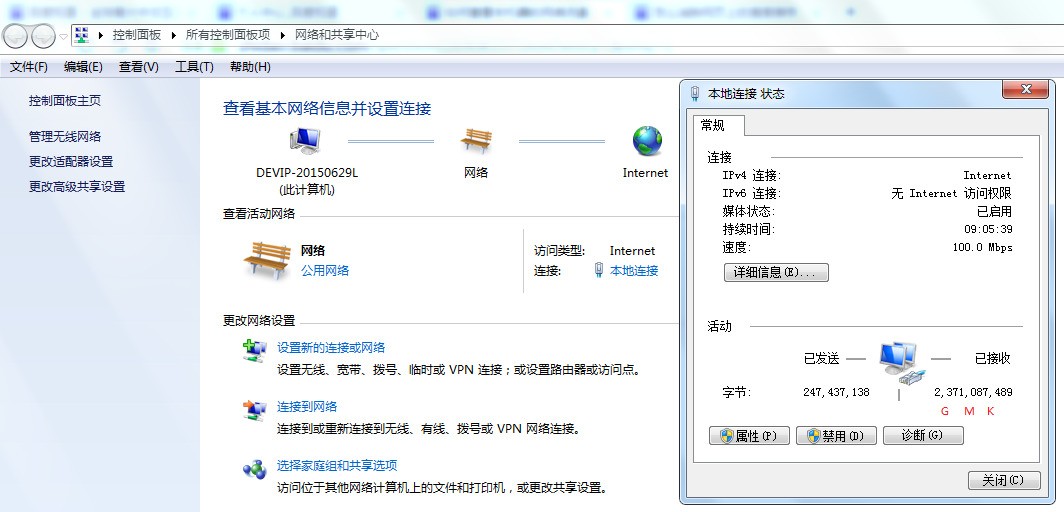Image resolution: width=1064 pixels, height=512 pixels.
Task: Click the 本地连接 connection link
Action: (634, 271)
